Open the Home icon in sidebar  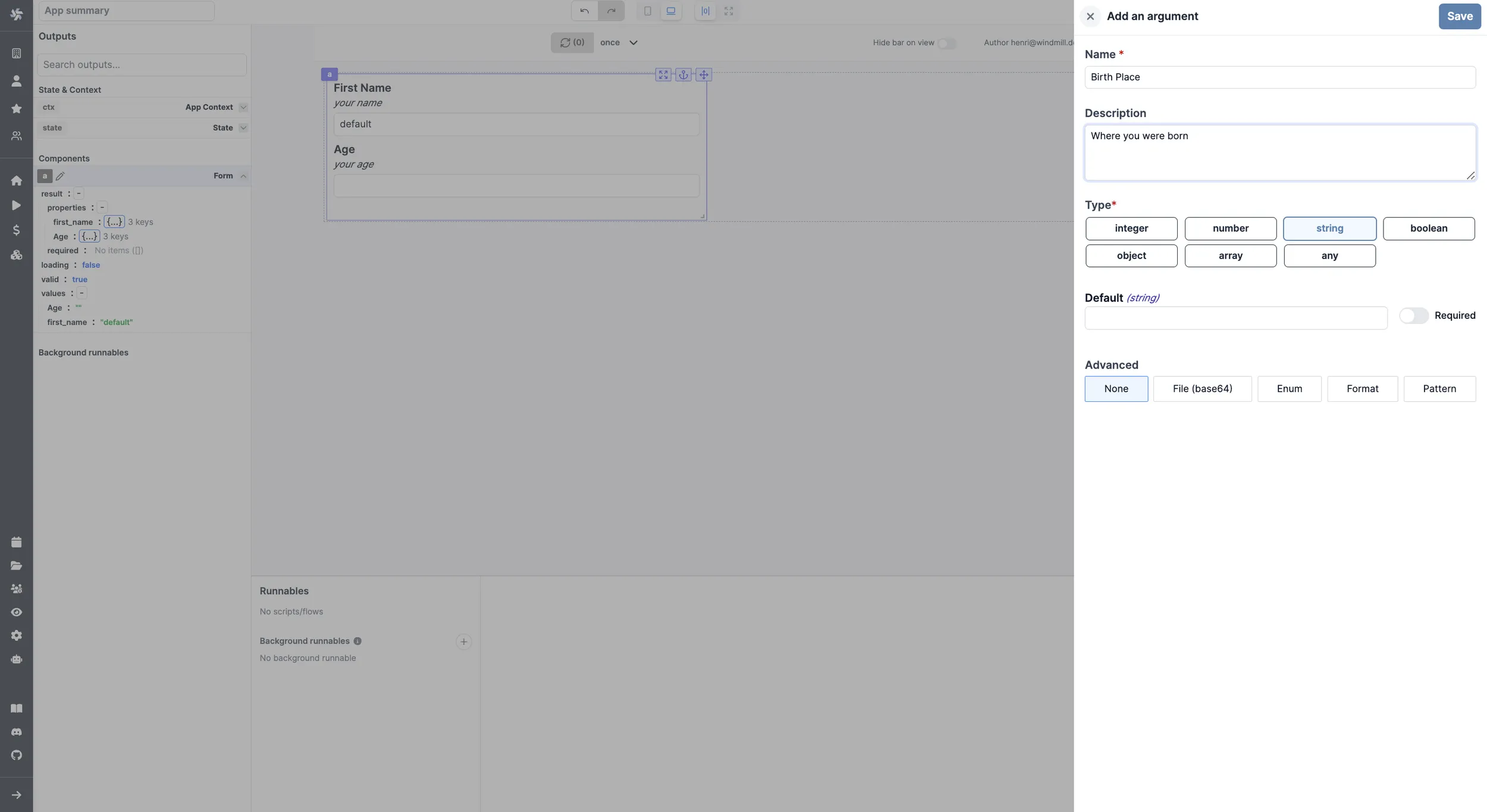click(17, 181)
